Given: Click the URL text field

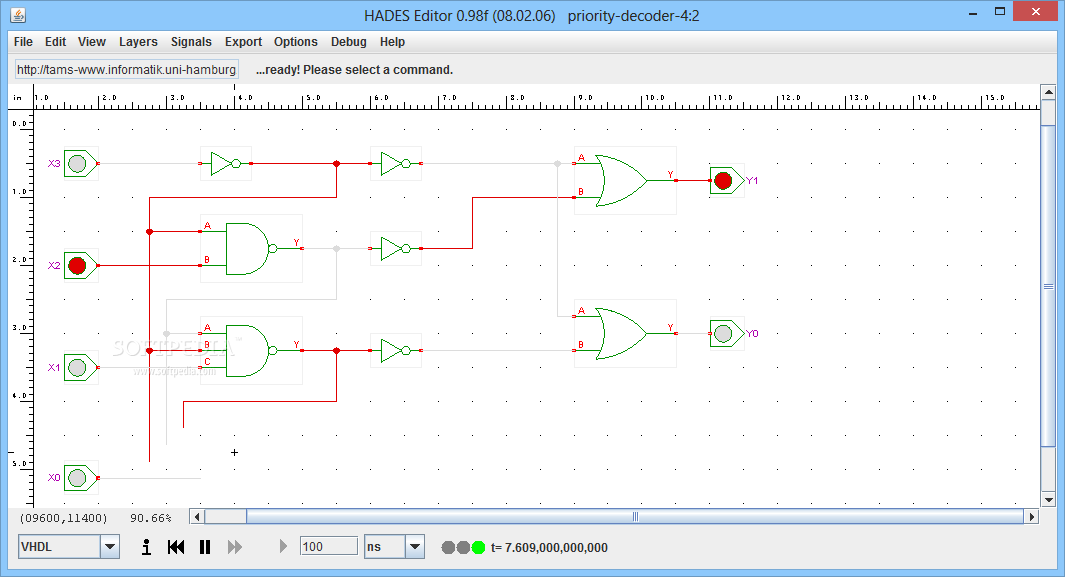Looking at the screenshot, I should pos(126,69).
